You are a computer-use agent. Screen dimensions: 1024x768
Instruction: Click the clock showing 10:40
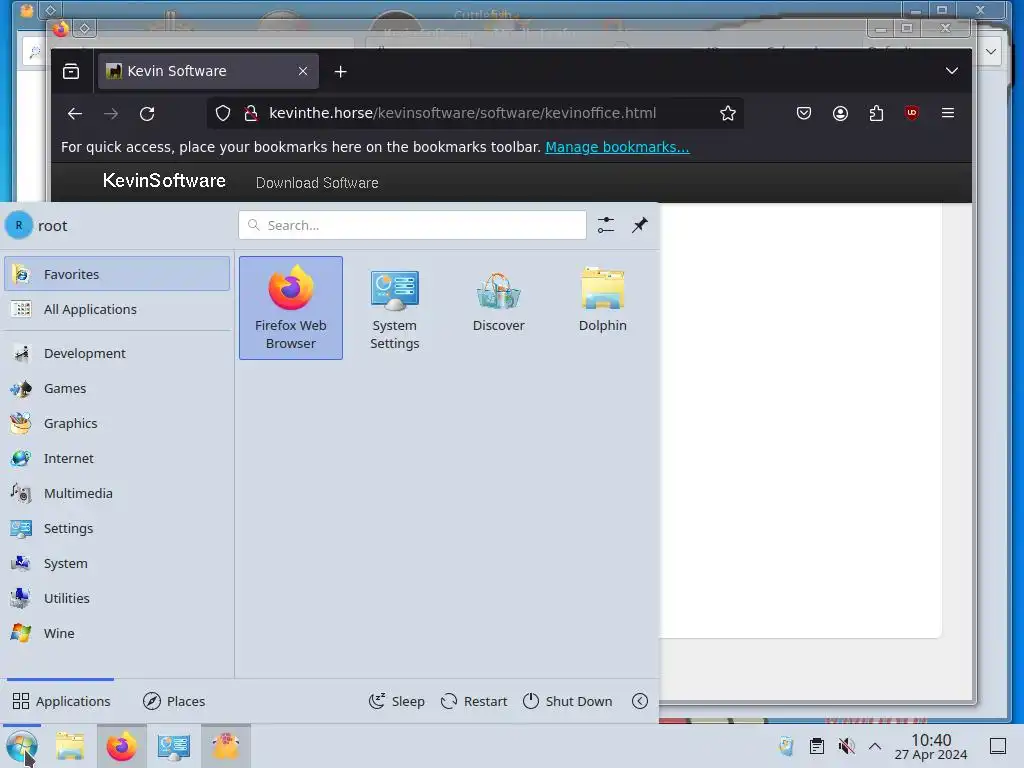tap(931, 746)
